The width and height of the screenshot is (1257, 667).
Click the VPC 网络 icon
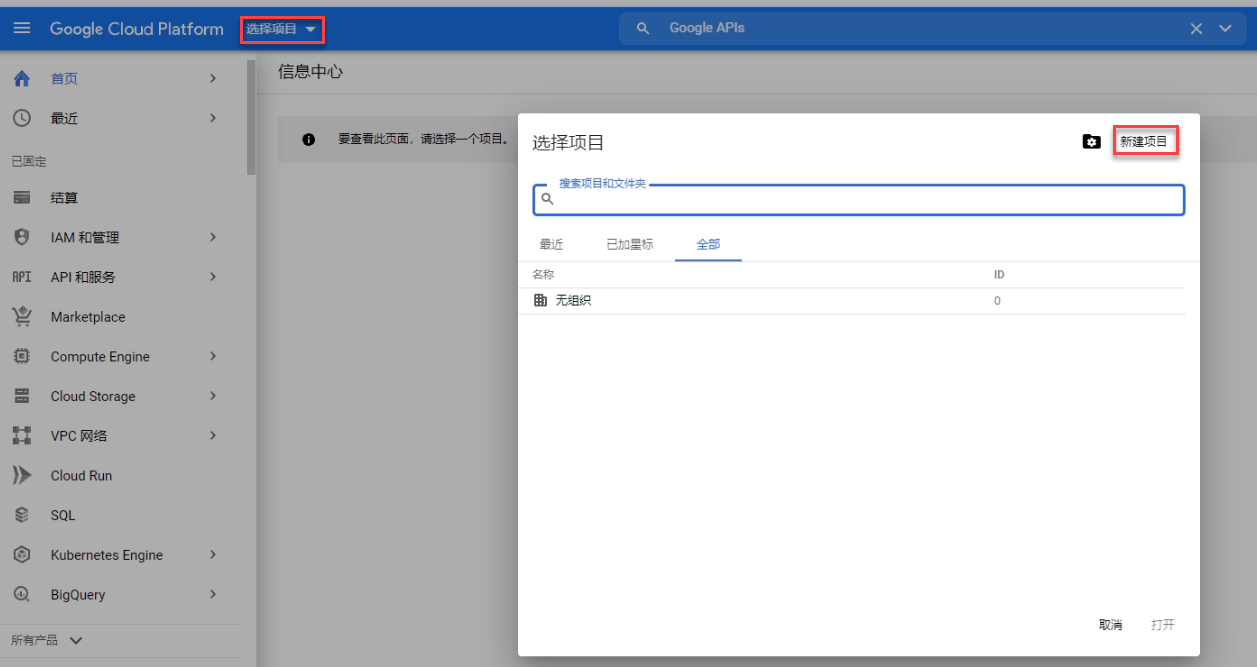point(22,436)
